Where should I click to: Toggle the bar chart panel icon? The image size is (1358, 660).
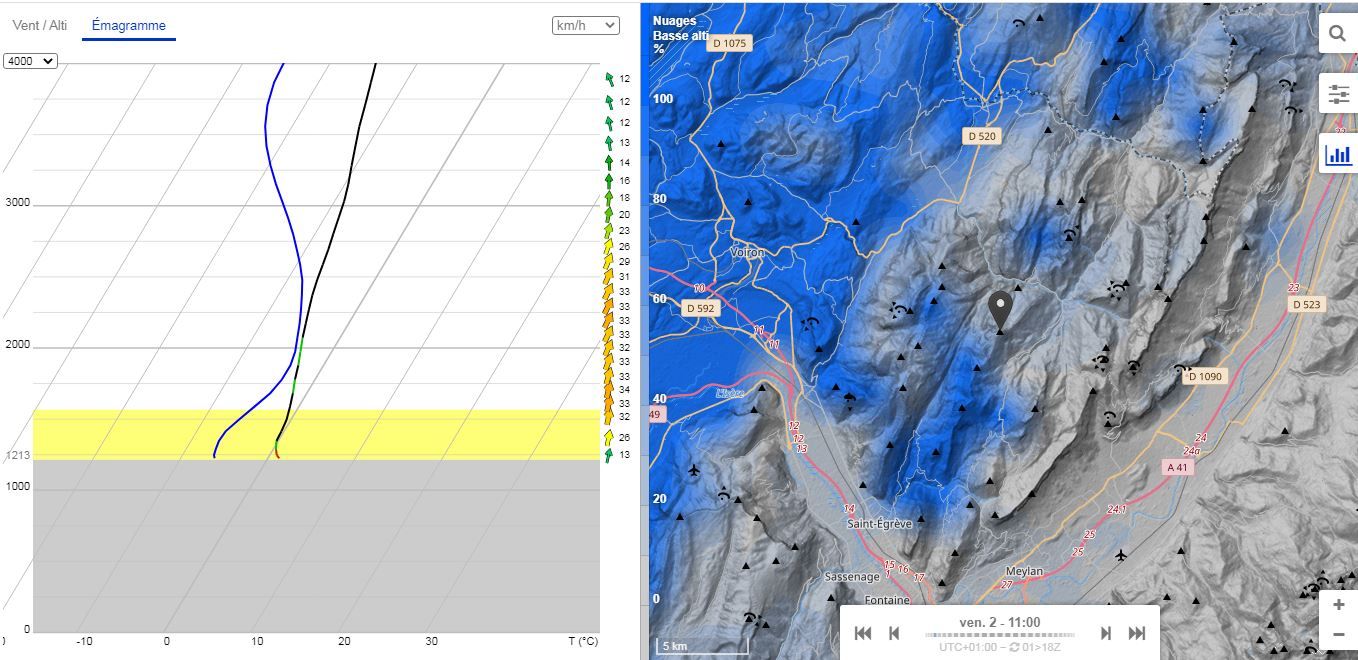(x=1338, y=154)
